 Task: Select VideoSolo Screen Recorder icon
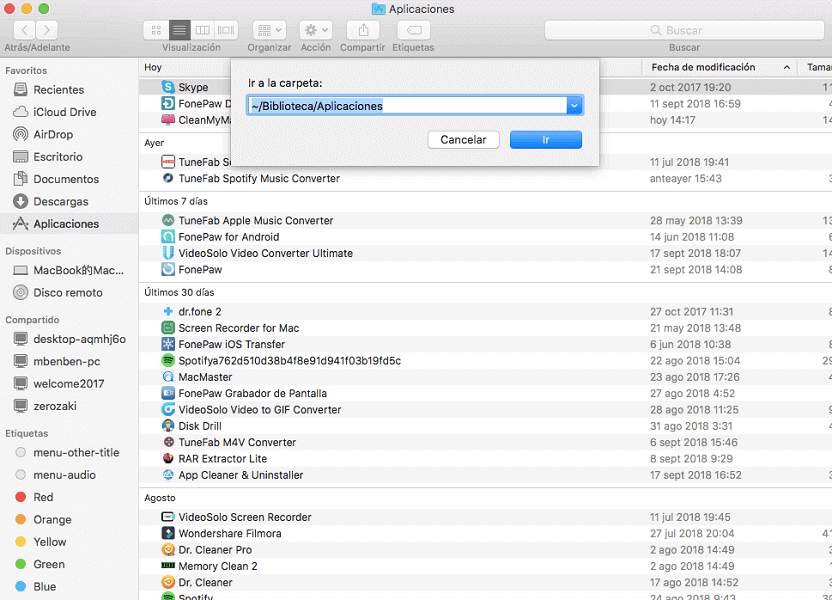168,517
